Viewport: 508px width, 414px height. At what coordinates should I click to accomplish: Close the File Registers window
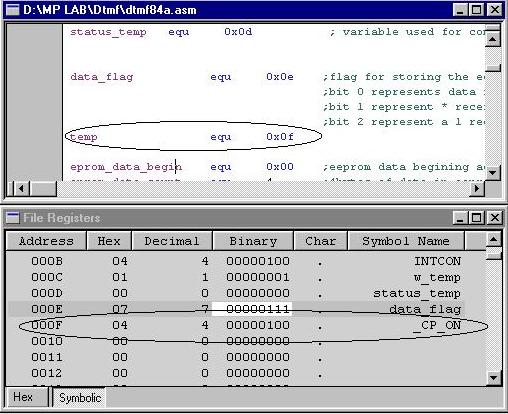tap(495, 218)
